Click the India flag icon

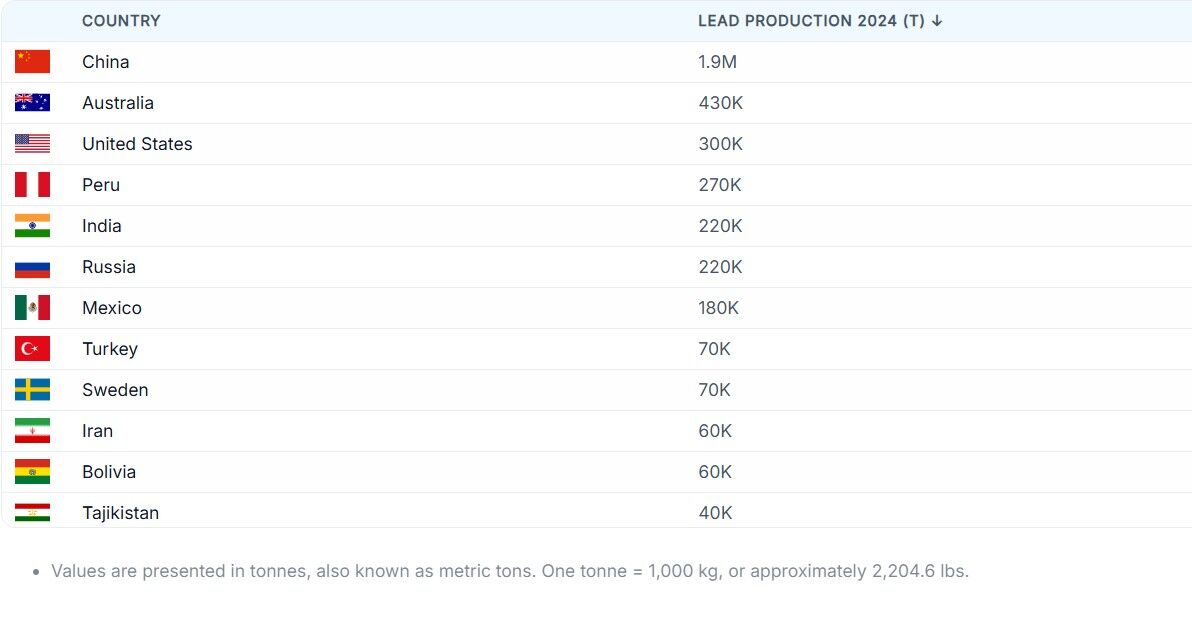tap(32, 226)
